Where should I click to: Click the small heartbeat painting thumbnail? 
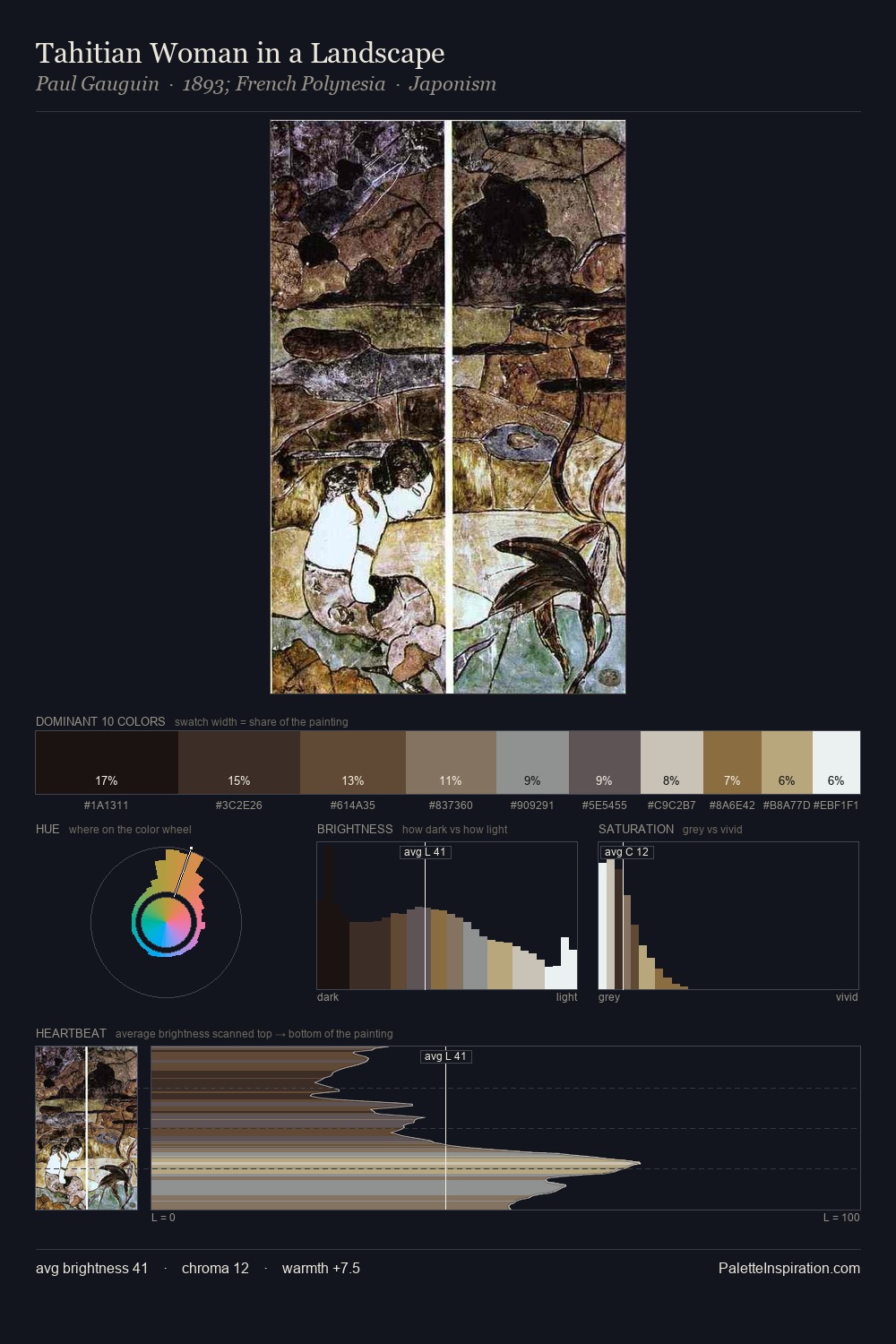(87, 1128)
